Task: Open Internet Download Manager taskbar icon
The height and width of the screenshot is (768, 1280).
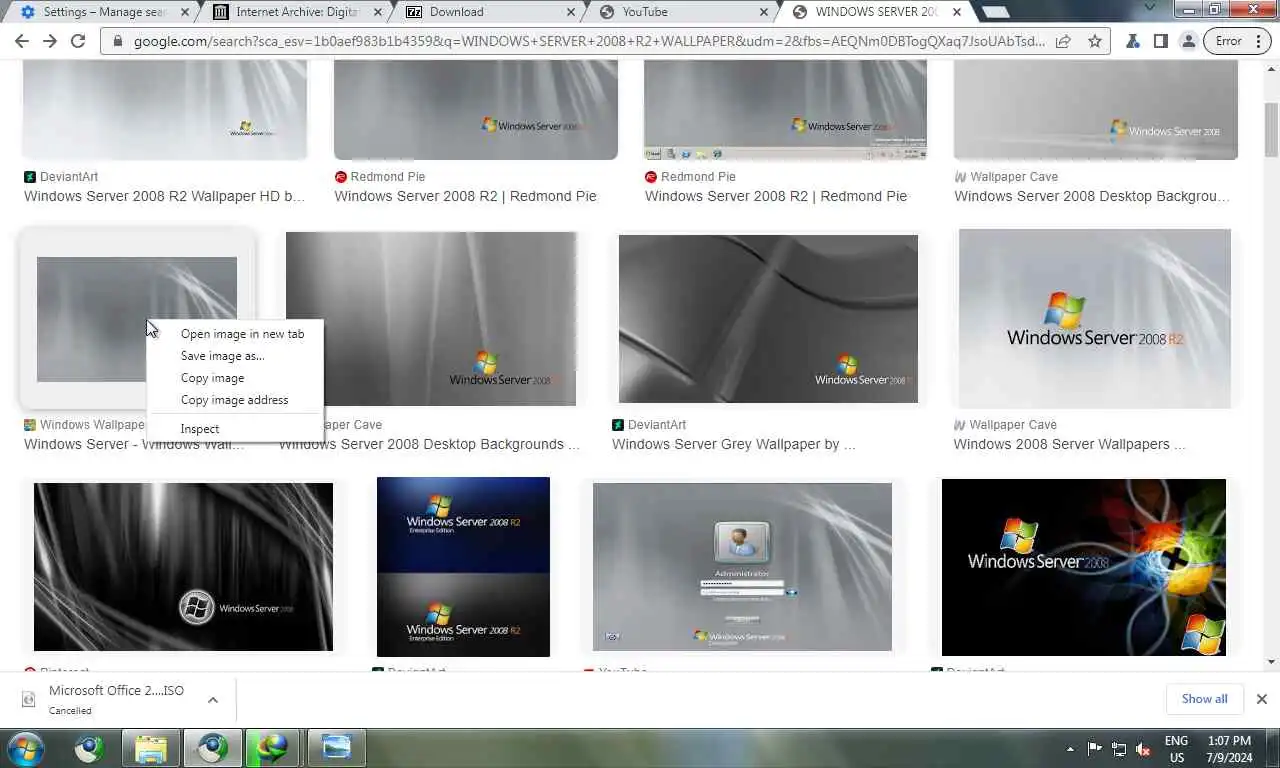Action: [x=272, y=748]
